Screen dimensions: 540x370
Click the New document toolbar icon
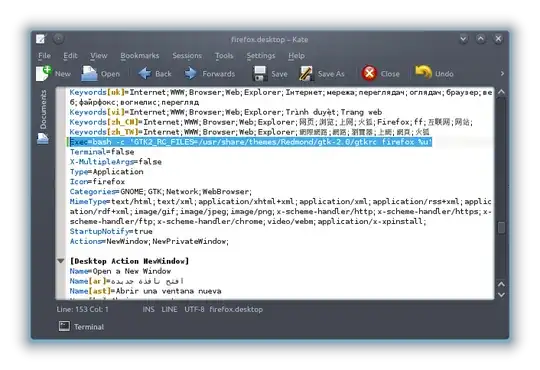click(x=44, y=73)
